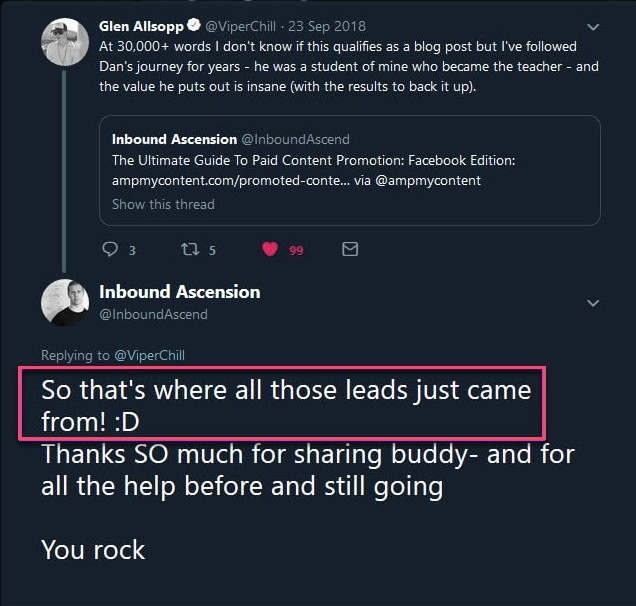The width and height of the screenshot is (636, 606).
Task: Select the Inbound Ascension name in quoted tweet
Action: pyautogui.click(x=174, y=139)
